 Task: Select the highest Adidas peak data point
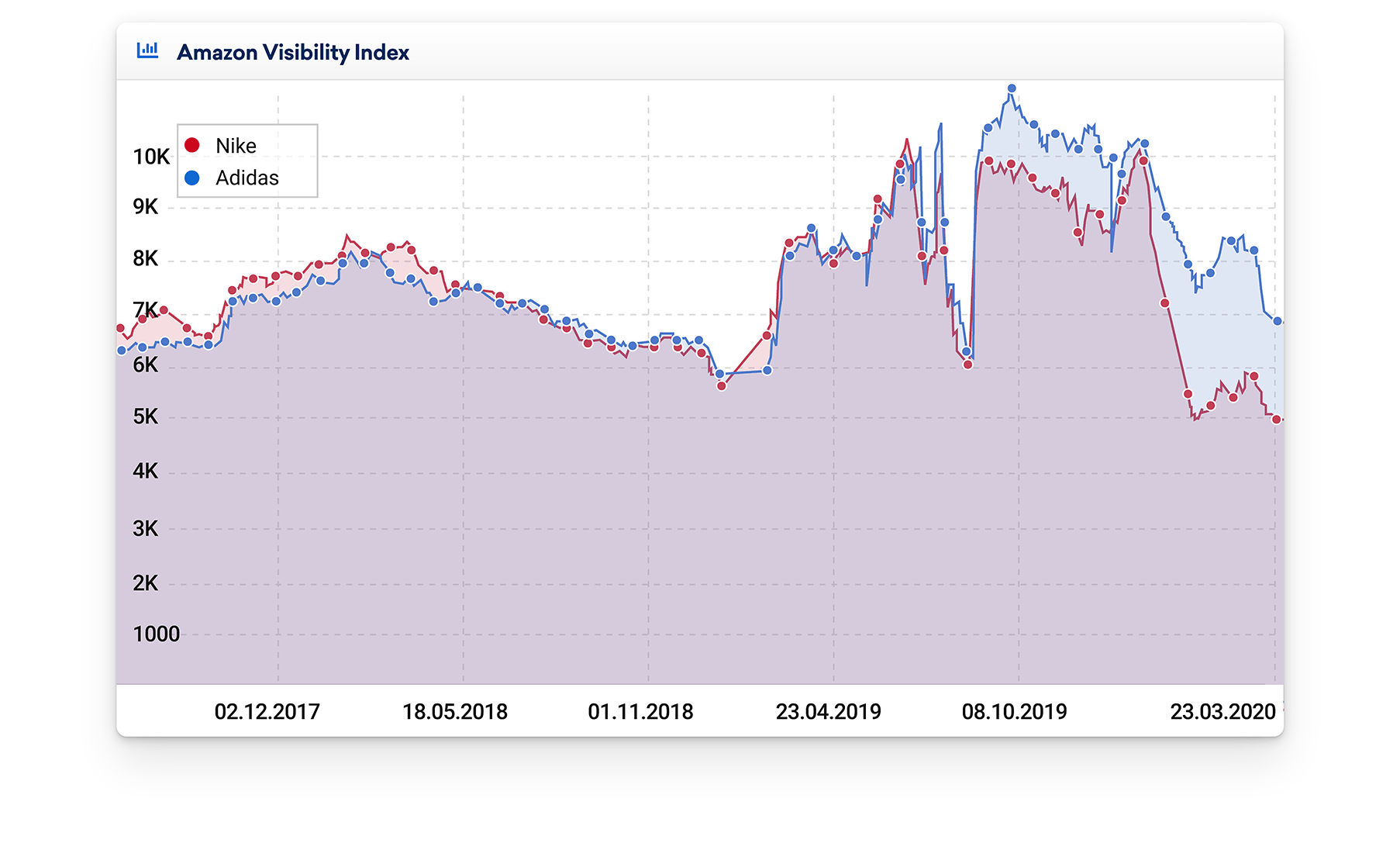pyautogui.click(x=1012, y=88)
